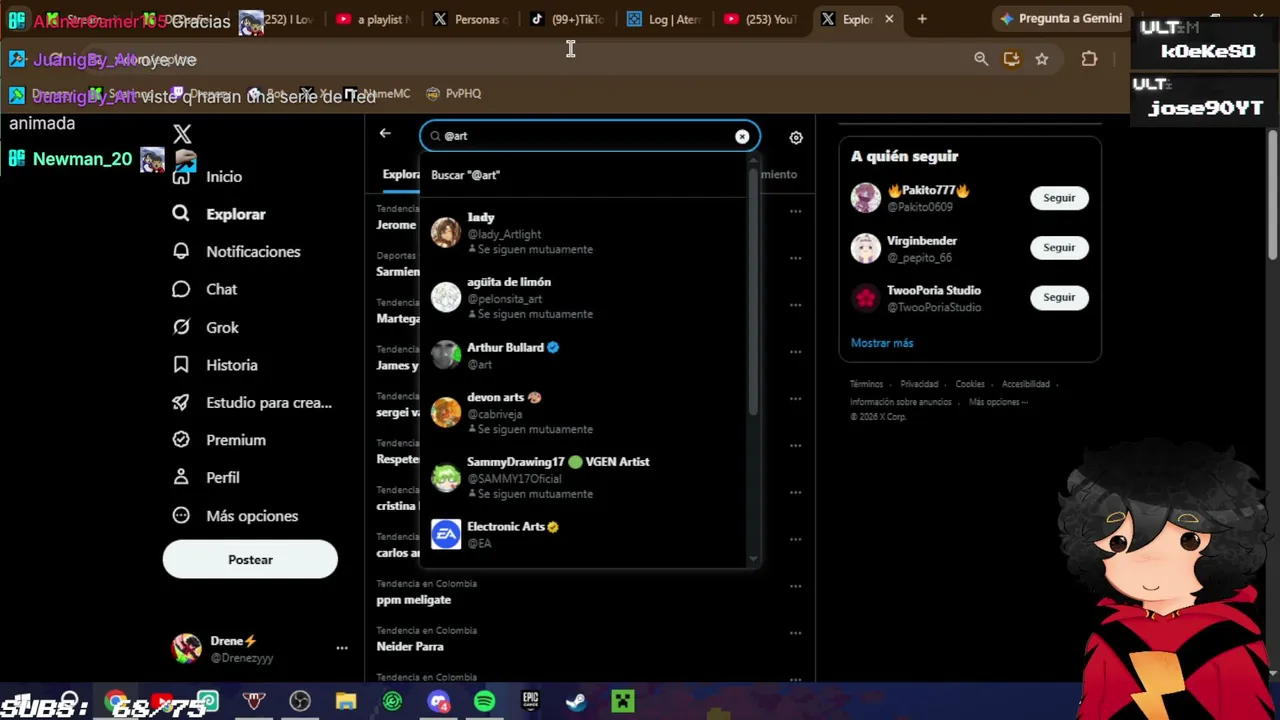Open search settings gear icon
This screenshot has width=1280, height=720.
796,138
